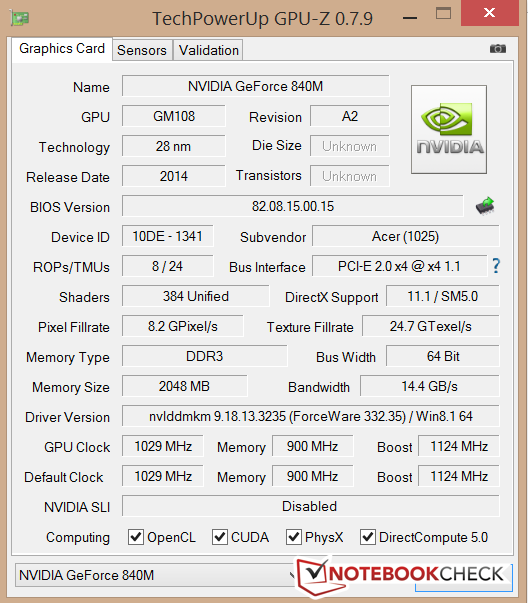Click the GPU field showing GM108
This screenshot has width=528, height=603.
point(174,116)
